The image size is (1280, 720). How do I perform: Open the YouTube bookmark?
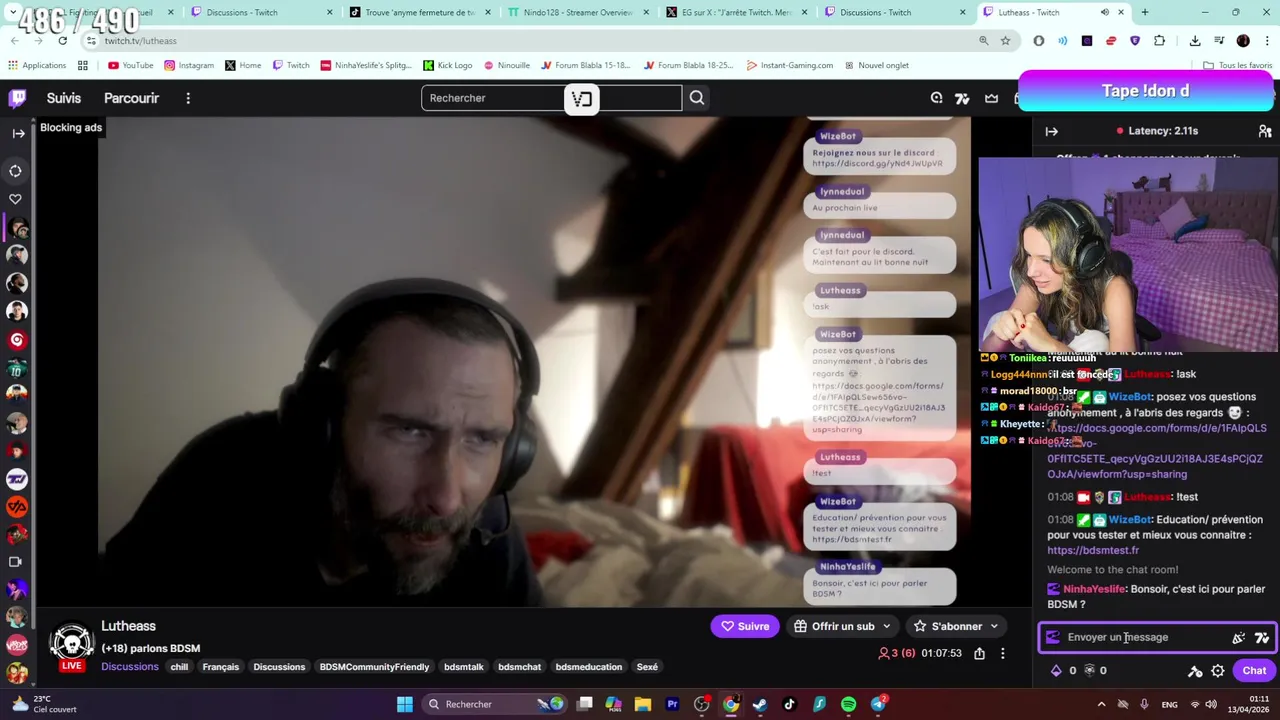(130, 65)
